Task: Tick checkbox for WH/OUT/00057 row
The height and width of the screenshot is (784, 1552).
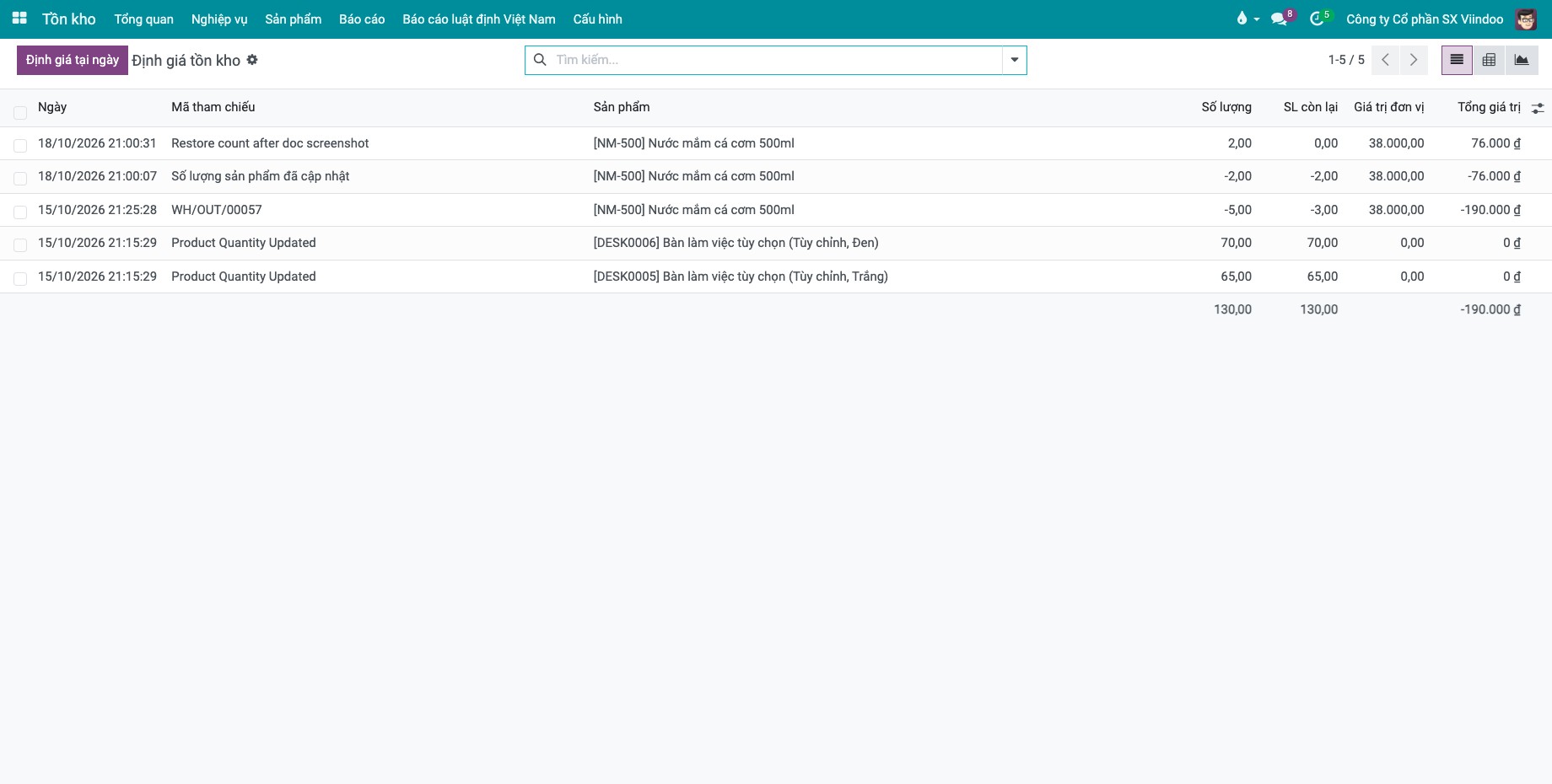Action: click(20, 212)
